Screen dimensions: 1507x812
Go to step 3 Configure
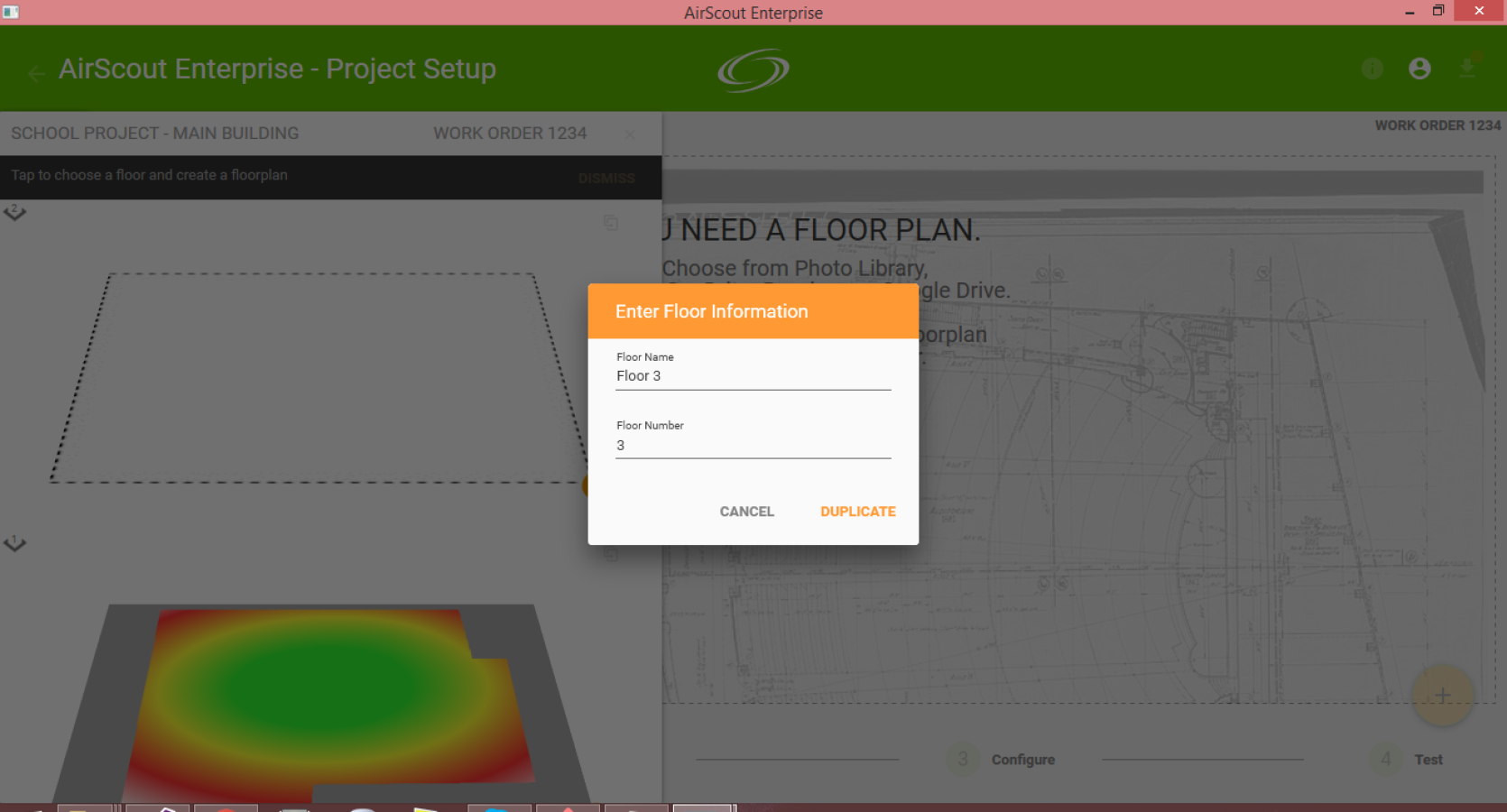tap(1001, 760)
